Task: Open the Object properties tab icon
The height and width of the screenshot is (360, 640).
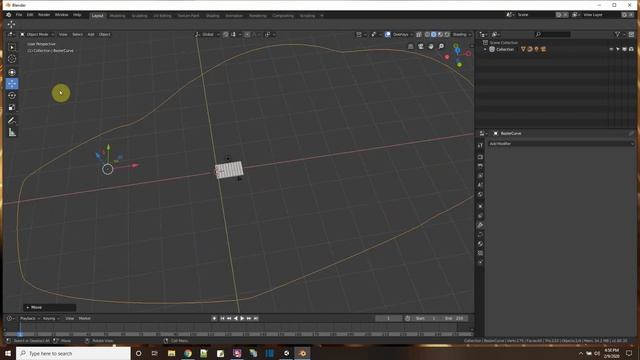Action: [480, 206]
